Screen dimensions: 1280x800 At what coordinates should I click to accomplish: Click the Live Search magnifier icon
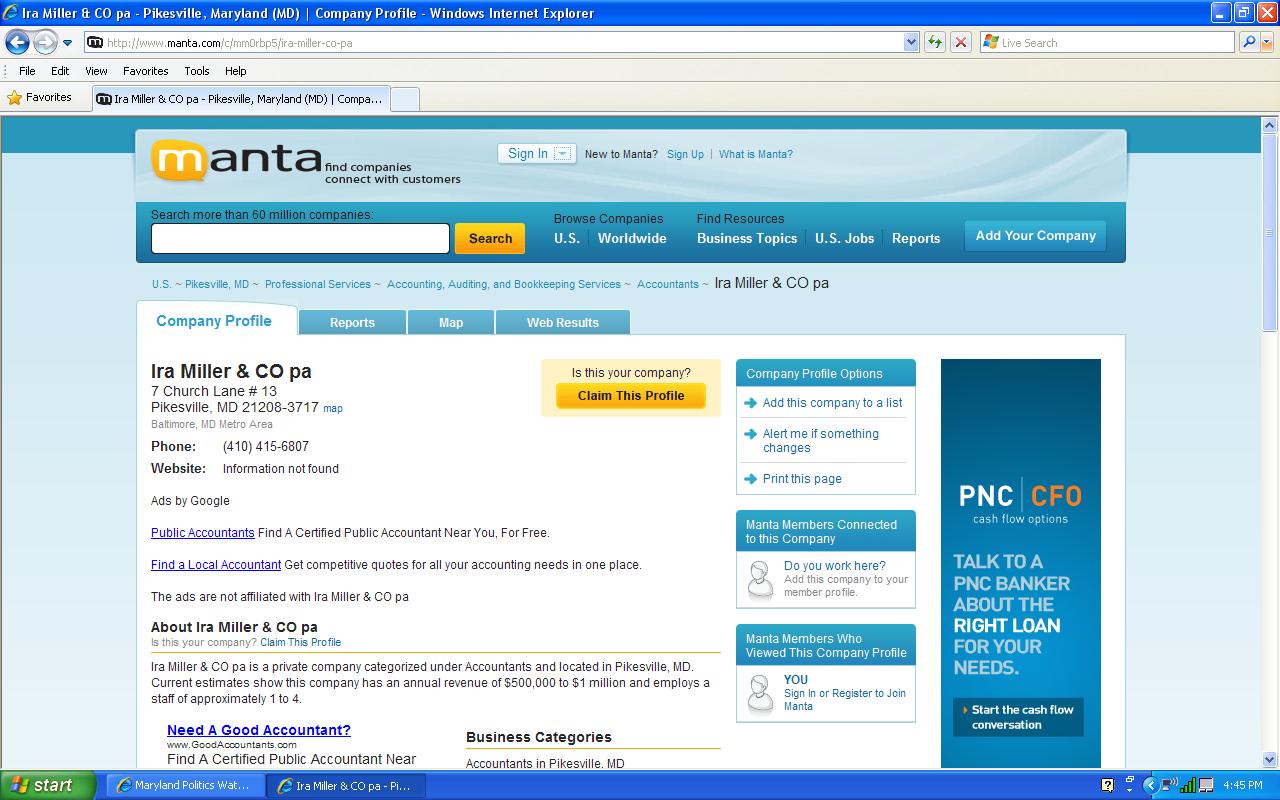click(1248, 42)
